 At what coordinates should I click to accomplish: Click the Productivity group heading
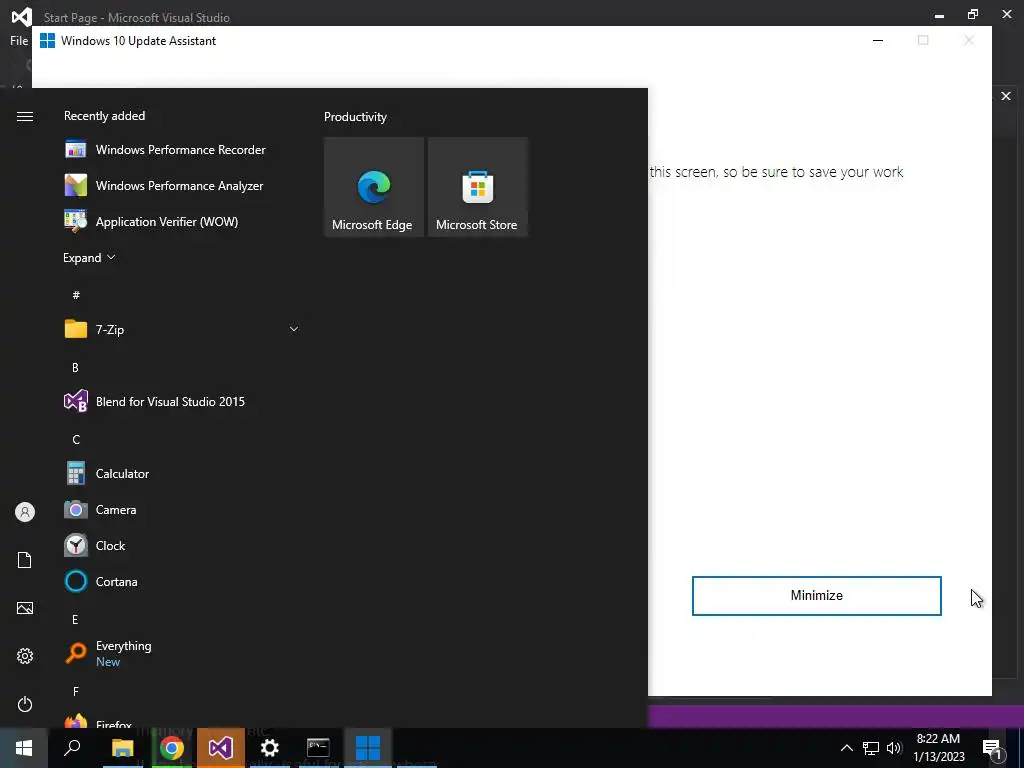355,117
